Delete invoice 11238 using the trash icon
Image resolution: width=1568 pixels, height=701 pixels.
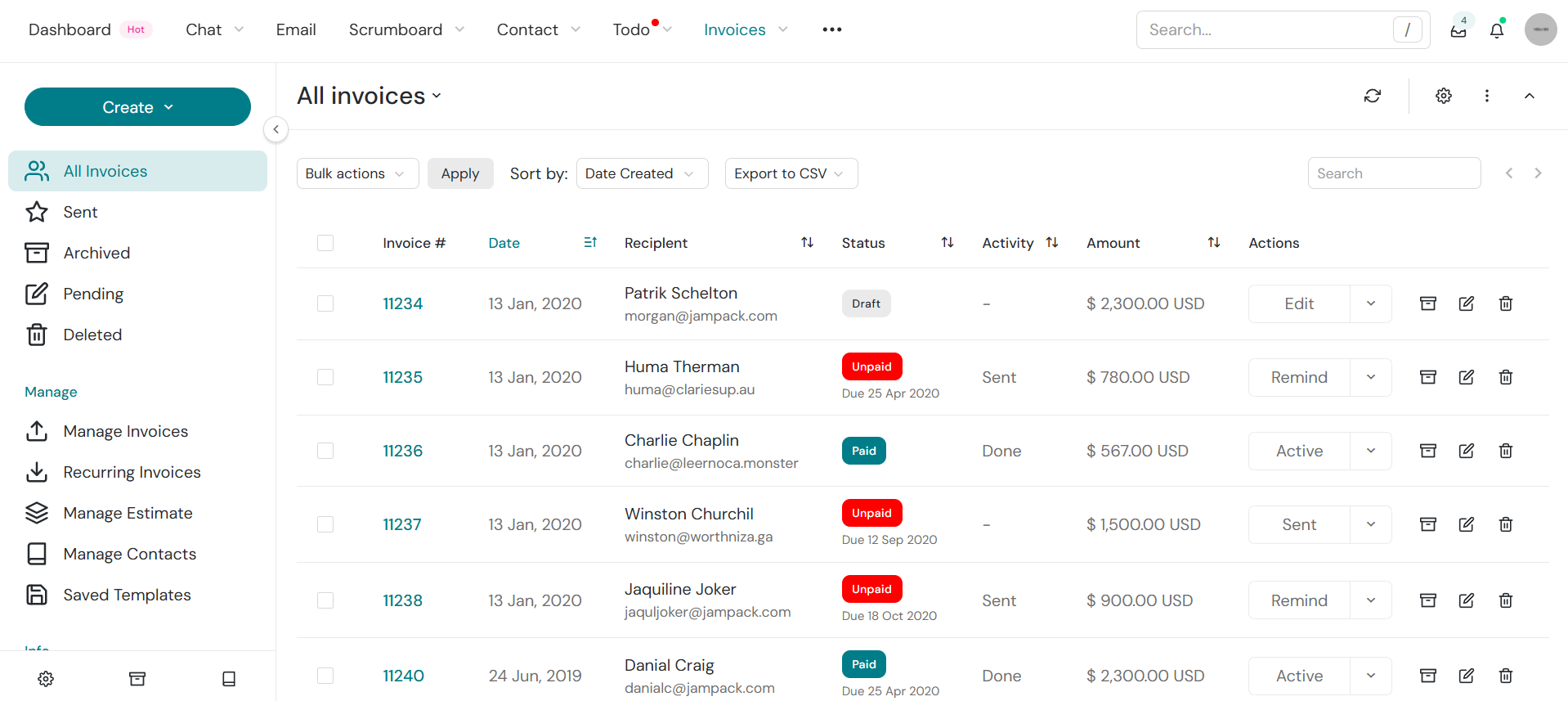[x=1506, y=600]
